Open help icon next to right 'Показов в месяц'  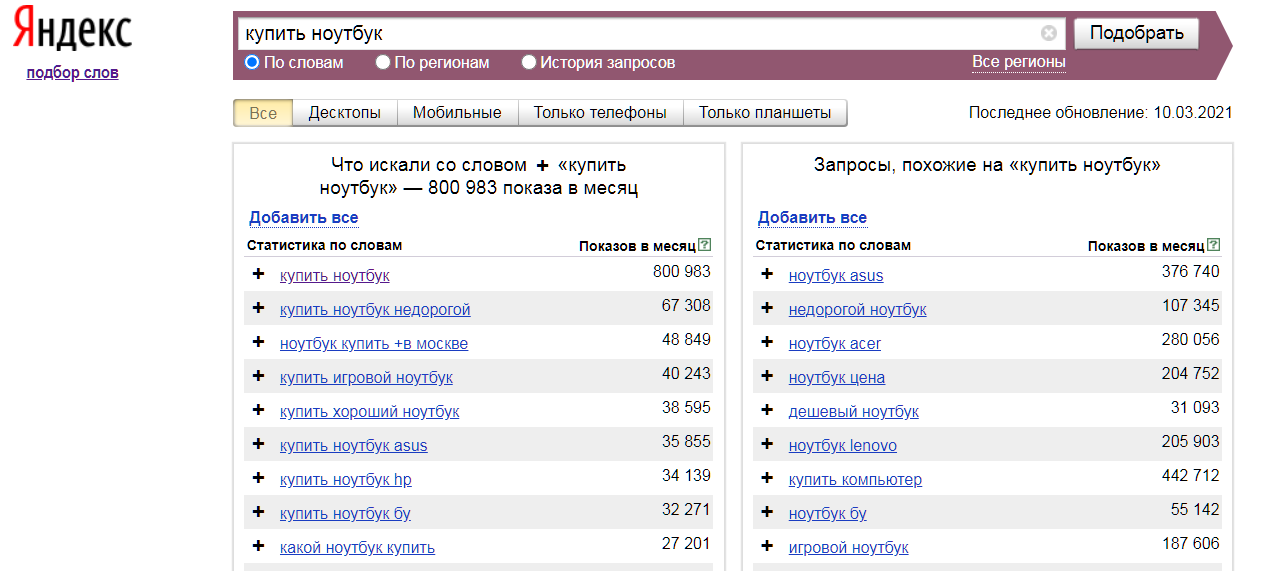click(1214, 244)
